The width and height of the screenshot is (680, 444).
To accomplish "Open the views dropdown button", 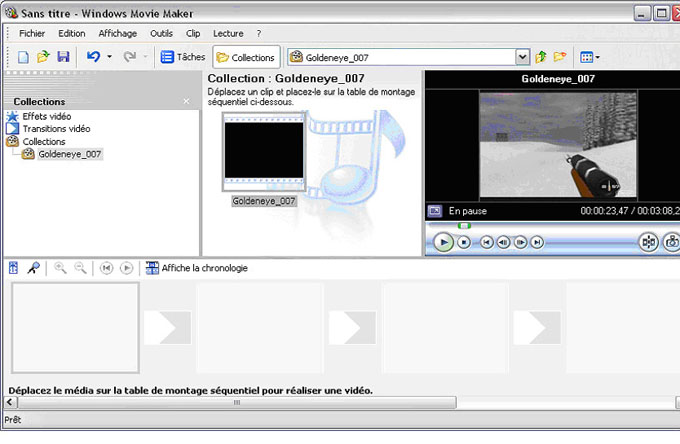I will [590, 57].
